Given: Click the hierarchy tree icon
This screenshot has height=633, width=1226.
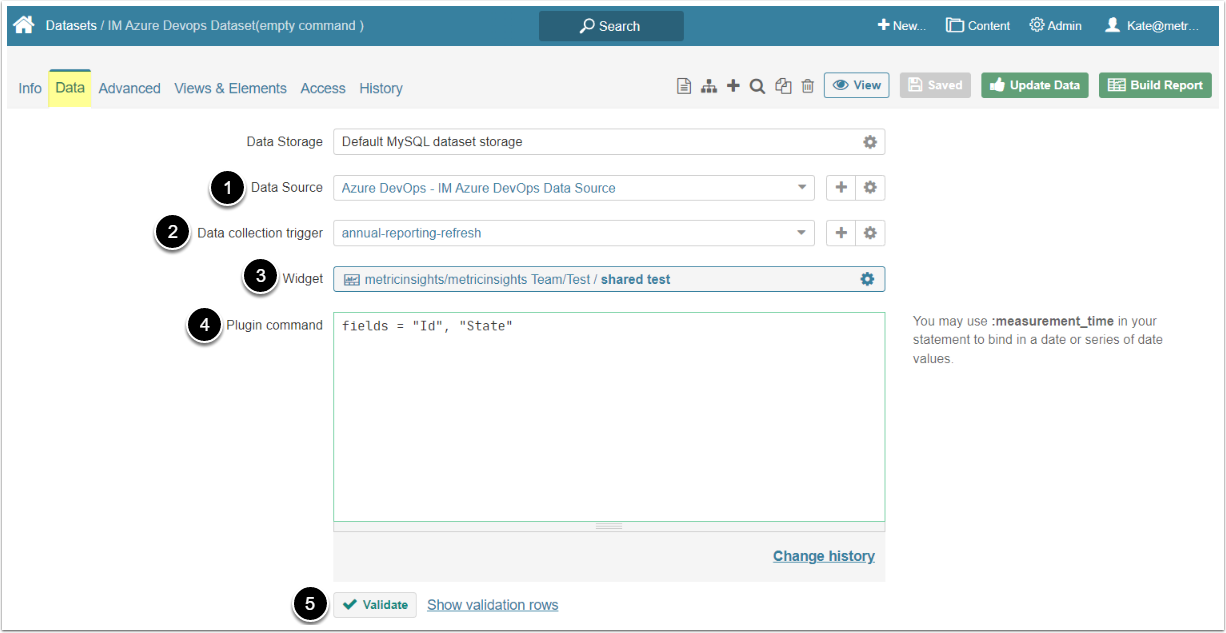Looking at the screenshot, I should click(x=709, y=86).
